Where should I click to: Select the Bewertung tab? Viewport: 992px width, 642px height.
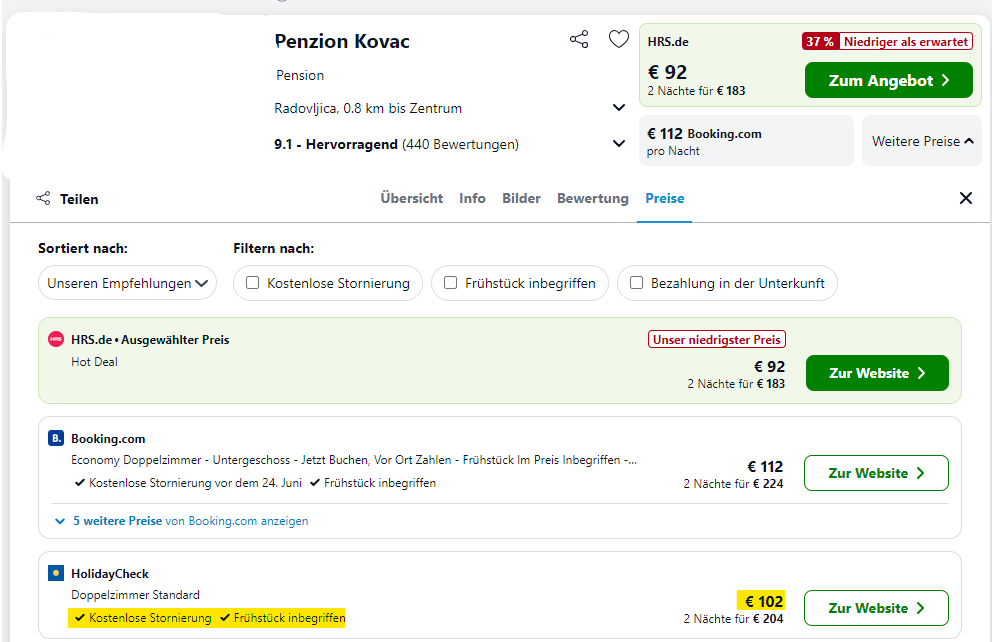pyautogui.click(x=593, y=198)
